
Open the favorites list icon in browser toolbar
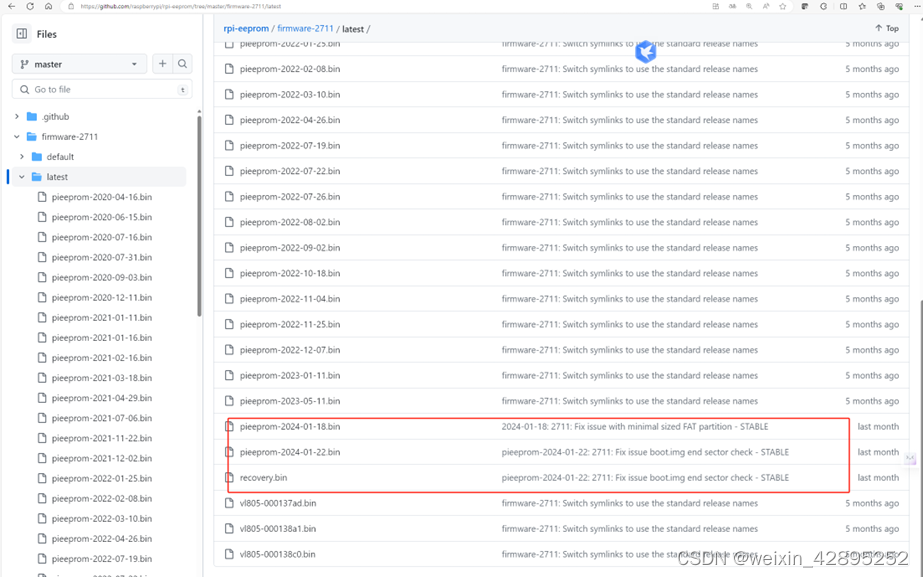862,6
